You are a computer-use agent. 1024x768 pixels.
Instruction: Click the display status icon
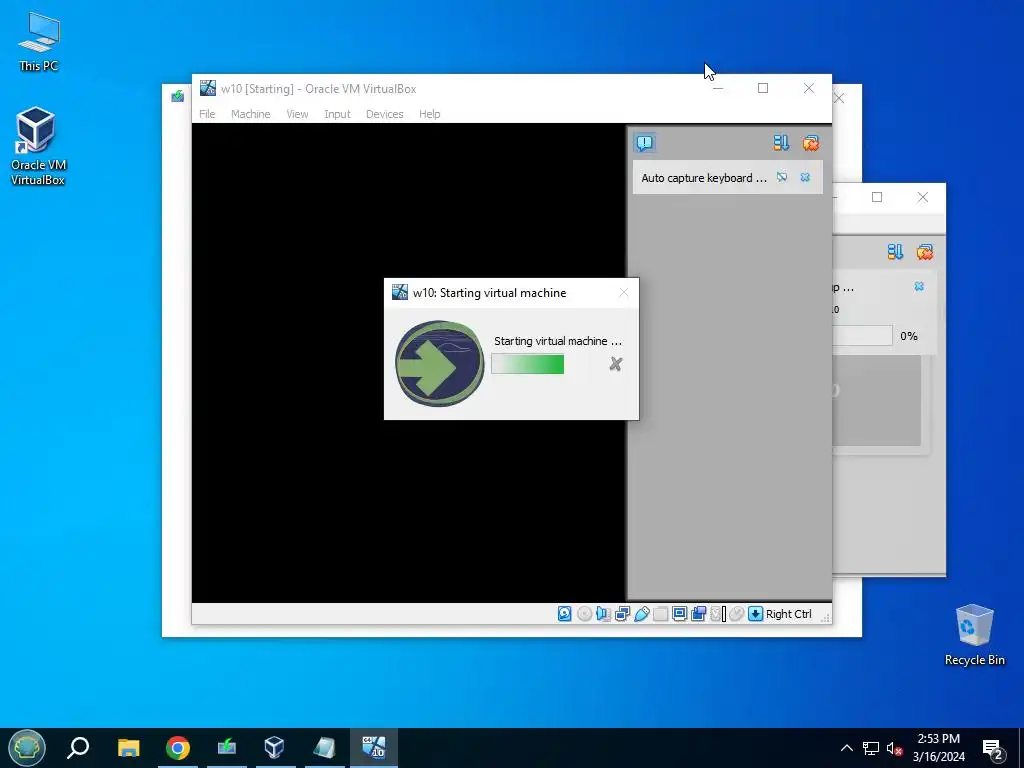[x=679, y=614]
